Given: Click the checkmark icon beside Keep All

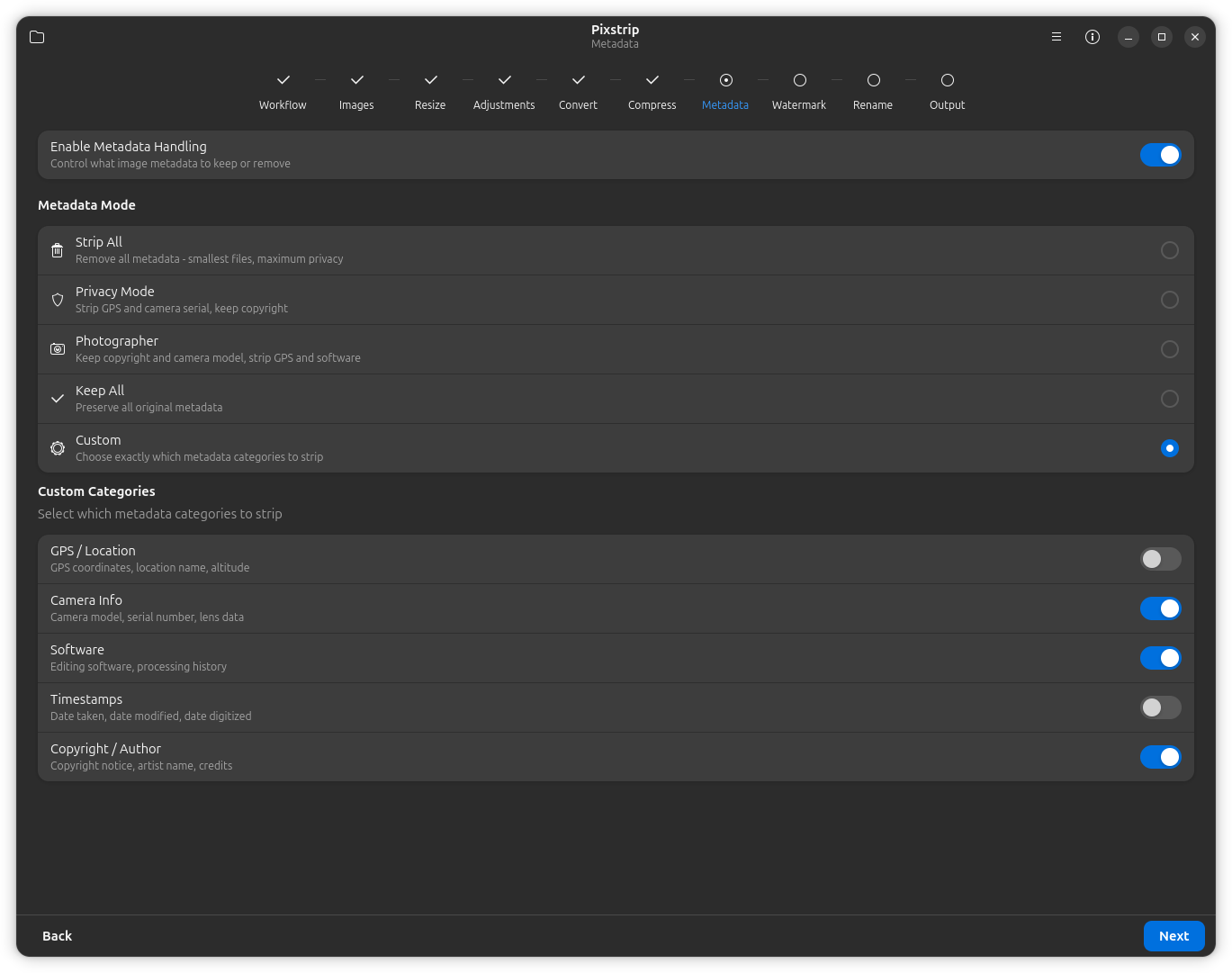Looking at the screenshot, I should 57,399.
